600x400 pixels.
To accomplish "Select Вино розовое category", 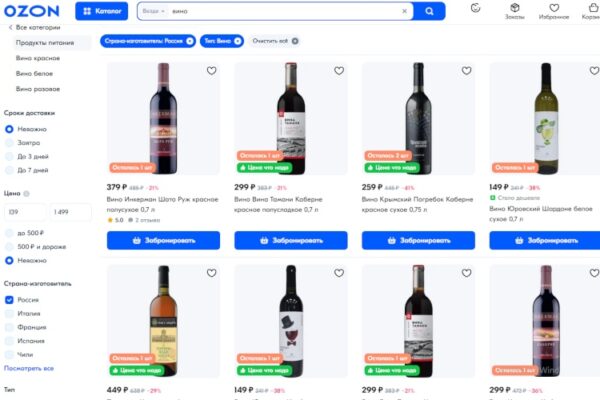I will click(x=39, y=89).
